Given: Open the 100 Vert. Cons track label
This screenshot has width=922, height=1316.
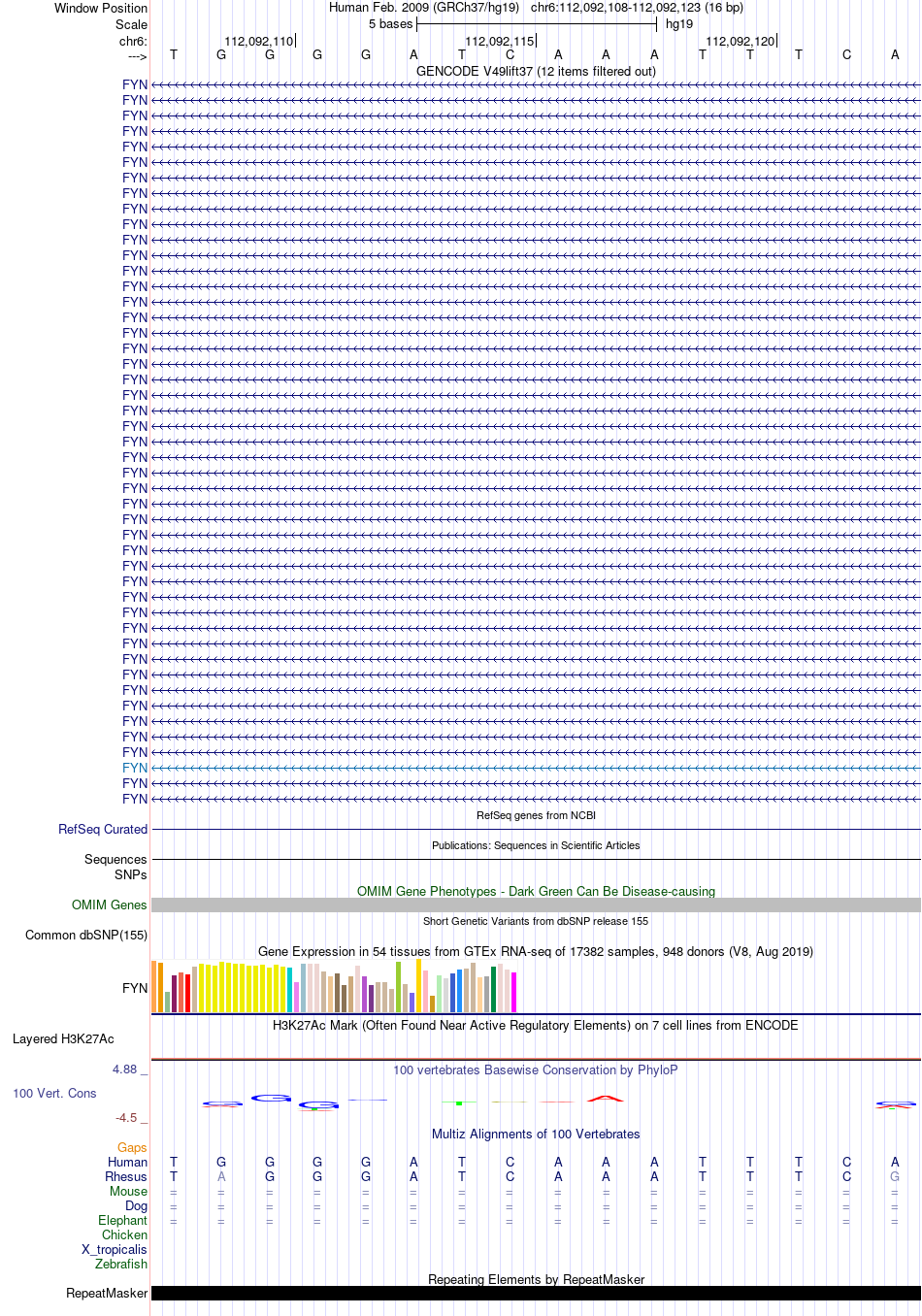Looking at the screenshot, I should coord(54,1093).
